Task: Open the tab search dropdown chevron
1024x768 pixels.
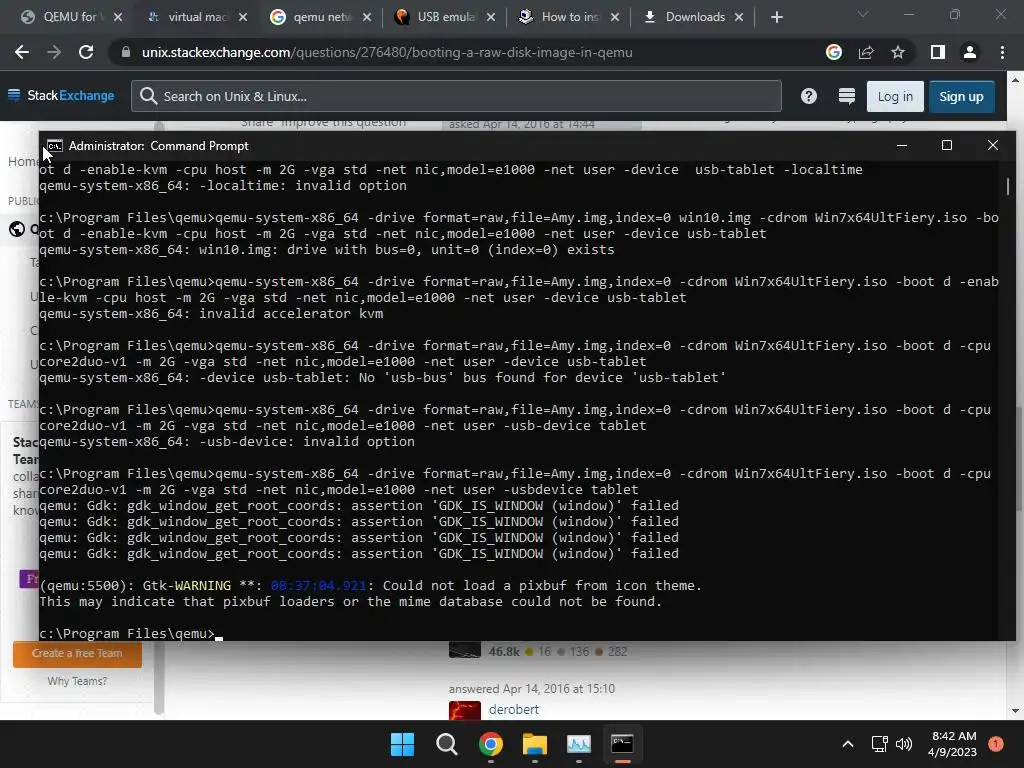Action: (x=863, y=14)
